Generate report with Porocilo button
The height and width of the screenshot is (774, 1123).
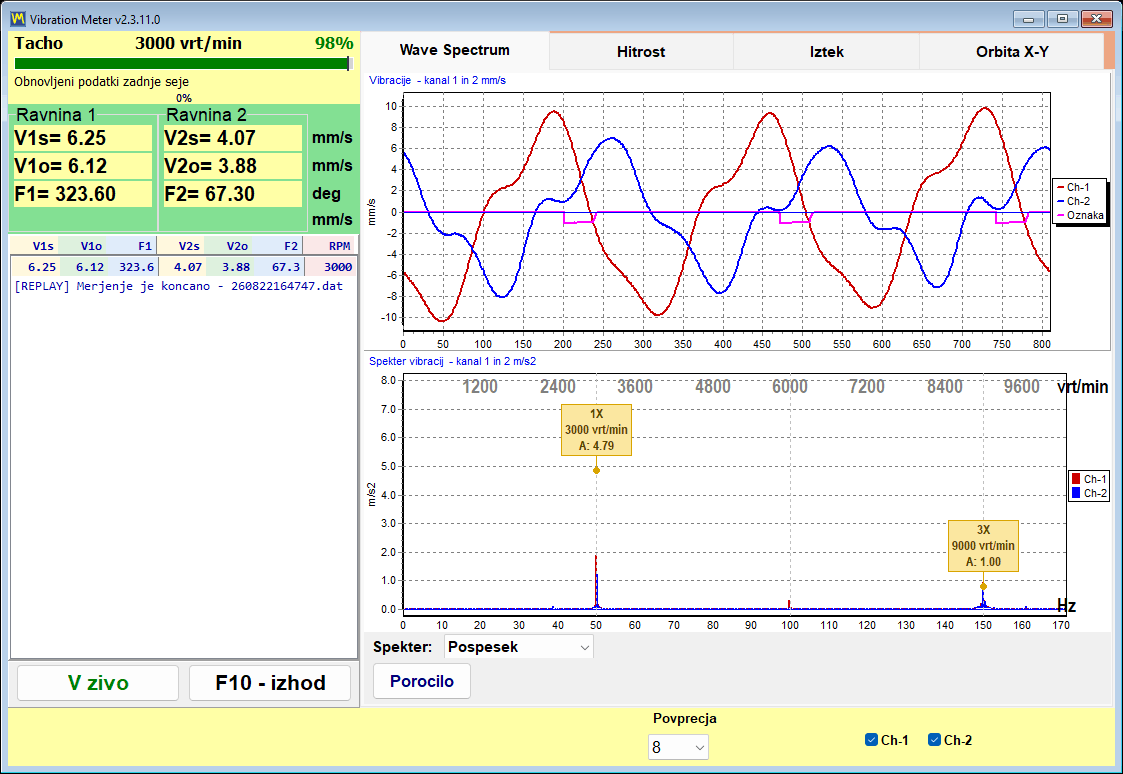coord(422,681)
